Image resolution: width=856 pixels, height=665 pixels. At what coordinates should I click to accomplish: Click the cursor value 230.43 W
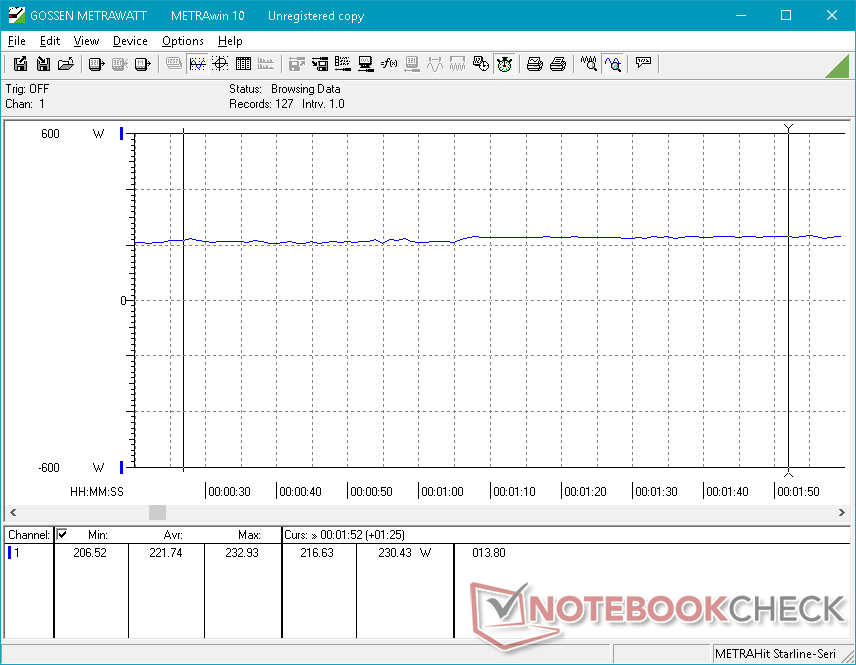click(405, 553)
